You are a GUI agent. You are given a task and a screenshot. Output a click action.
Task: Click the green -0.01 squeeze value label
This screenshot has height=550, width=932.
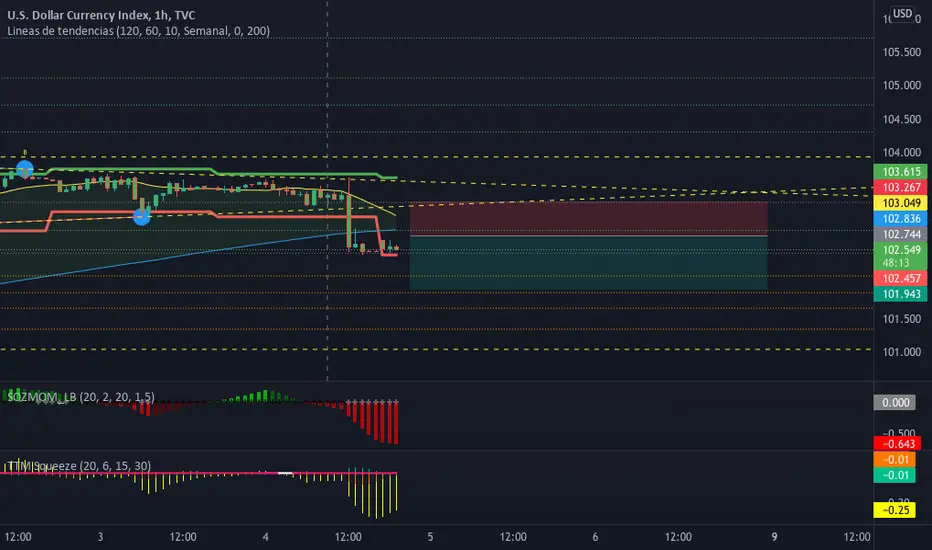[895, 475]
